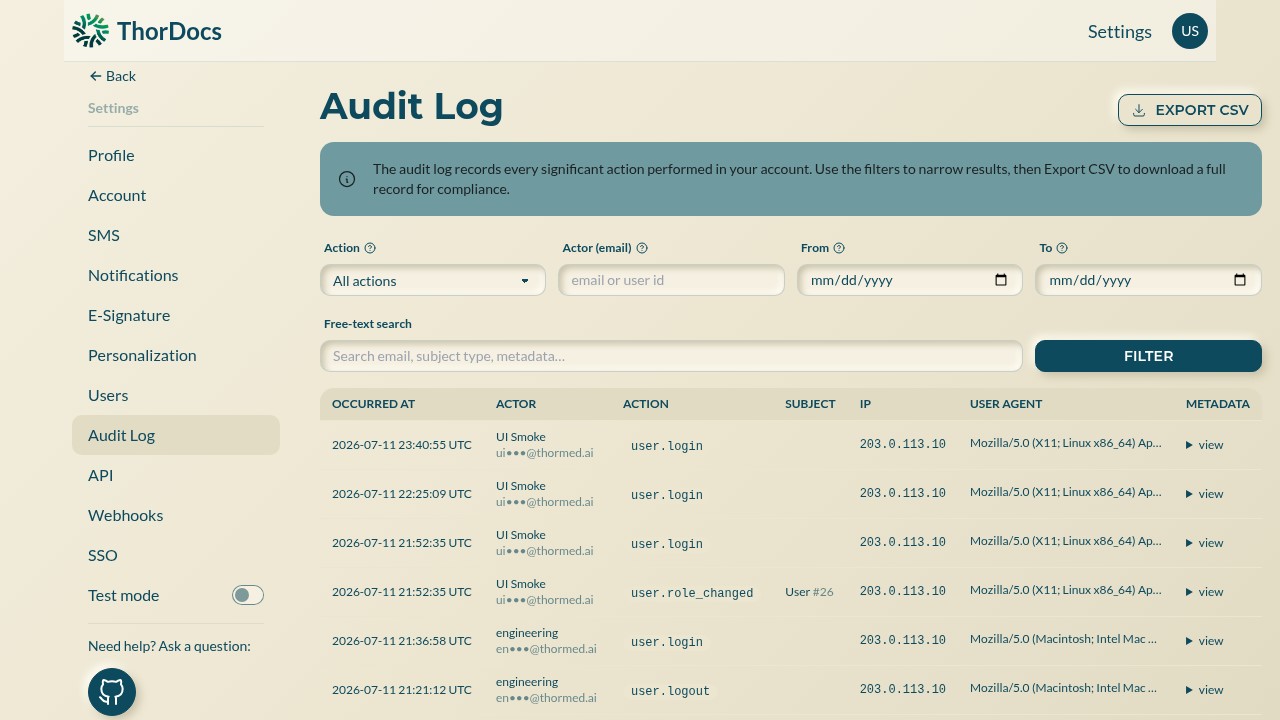Click the info icon in the banner
Screen dimensions: 1280x720
[347, 179]
